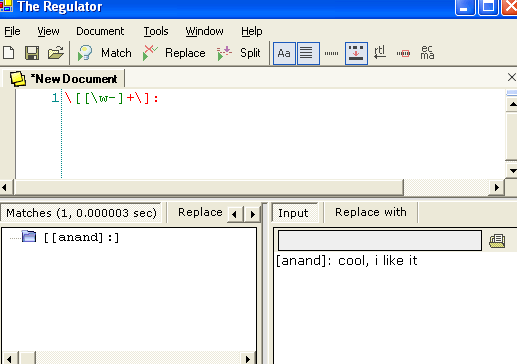The image size is (517, 364).
Task: Toggle the option icon with red down arrow
Action: tap(356, 53)
